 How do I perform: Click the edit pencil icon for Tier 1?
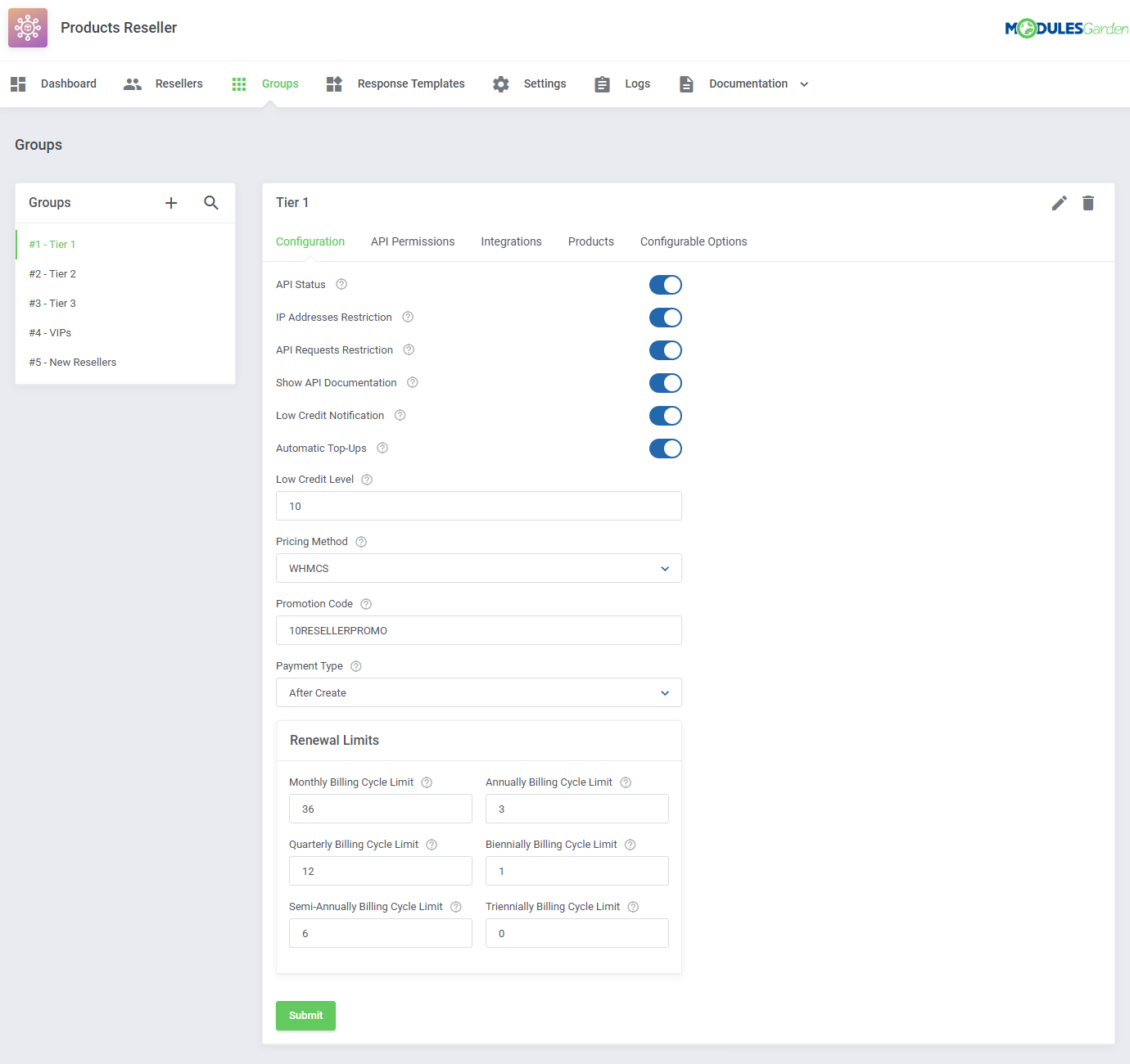click(1059, 202)
